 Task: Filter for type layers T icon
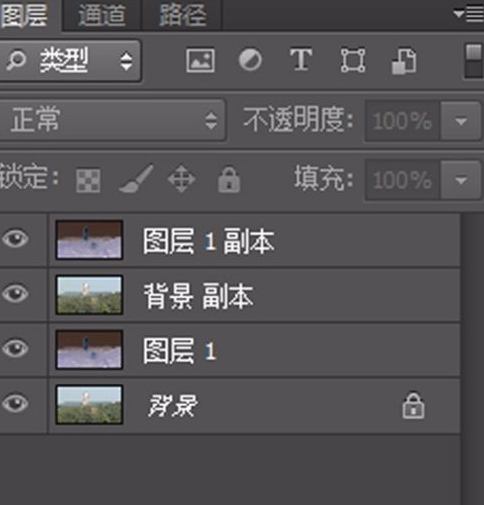pos(301,60)
